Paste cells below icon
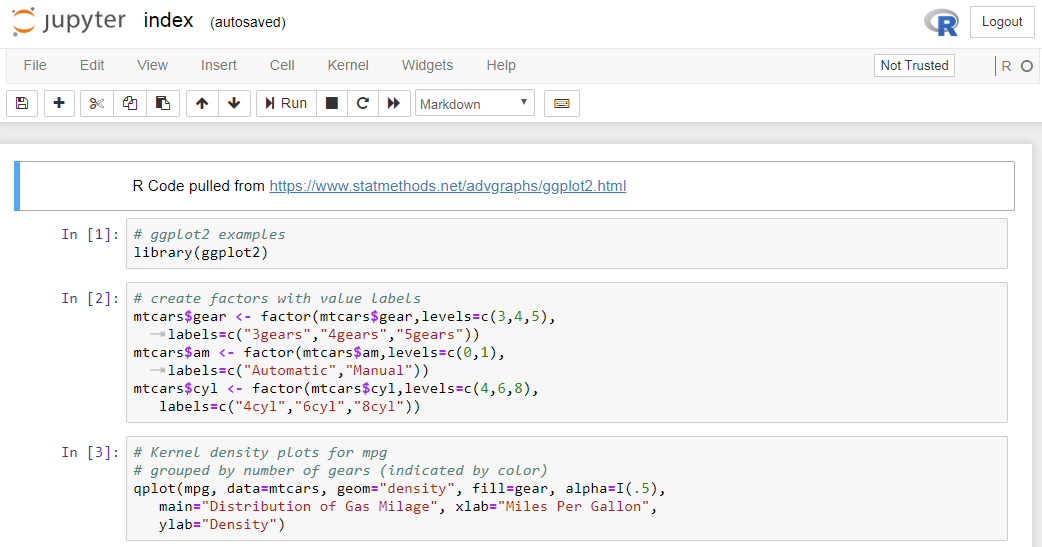 [x=163, y=103]
